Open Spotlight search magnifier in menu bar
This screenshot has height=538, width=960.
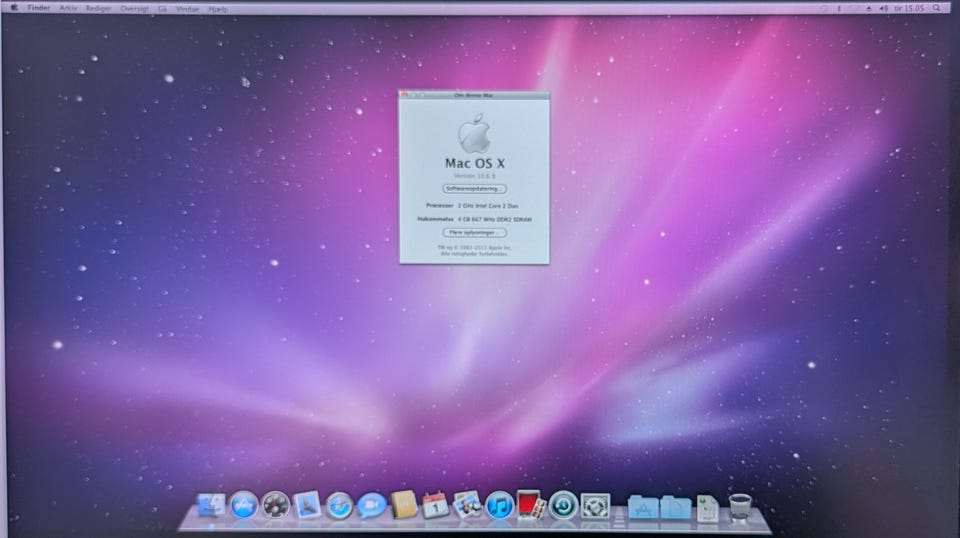pyautogui.click(x=937, y=8)
